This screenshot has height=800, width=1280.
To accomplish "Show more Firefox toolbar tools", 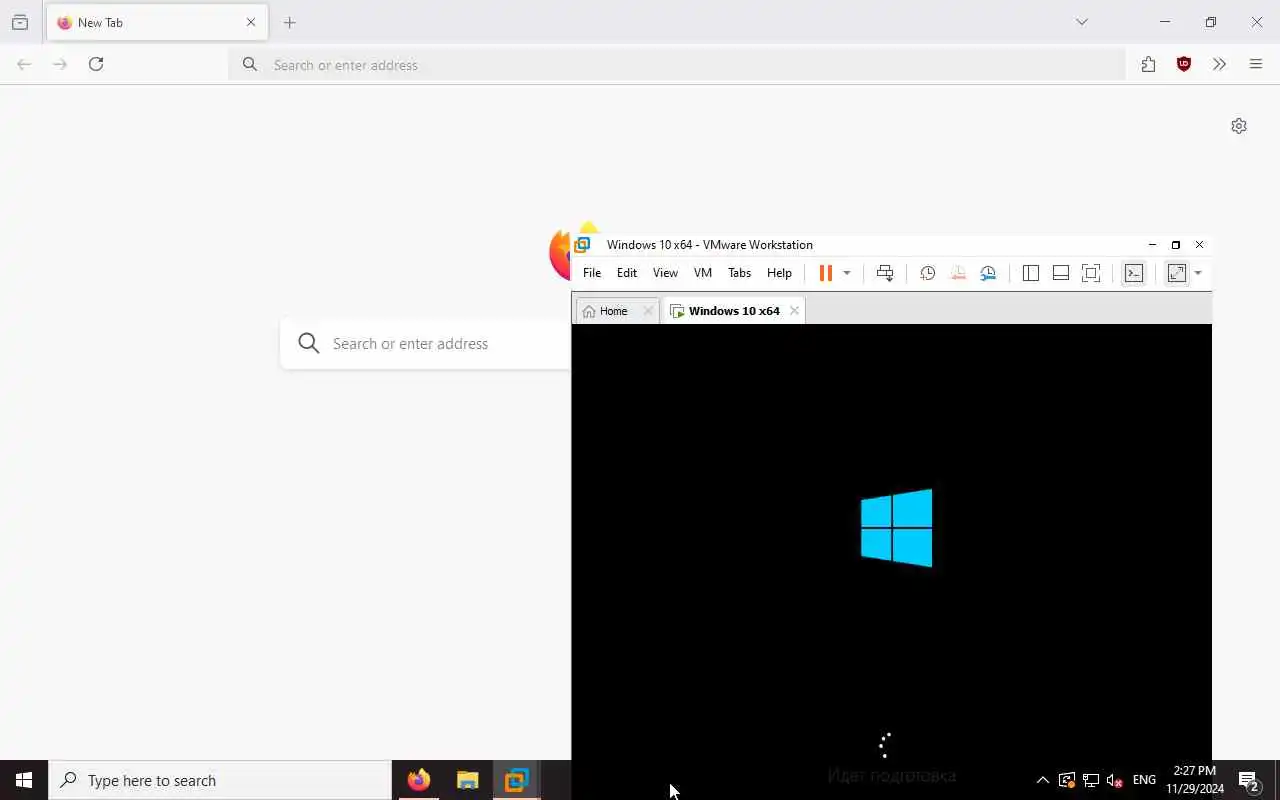I will pyautogui.click(x=1219, y=64).
